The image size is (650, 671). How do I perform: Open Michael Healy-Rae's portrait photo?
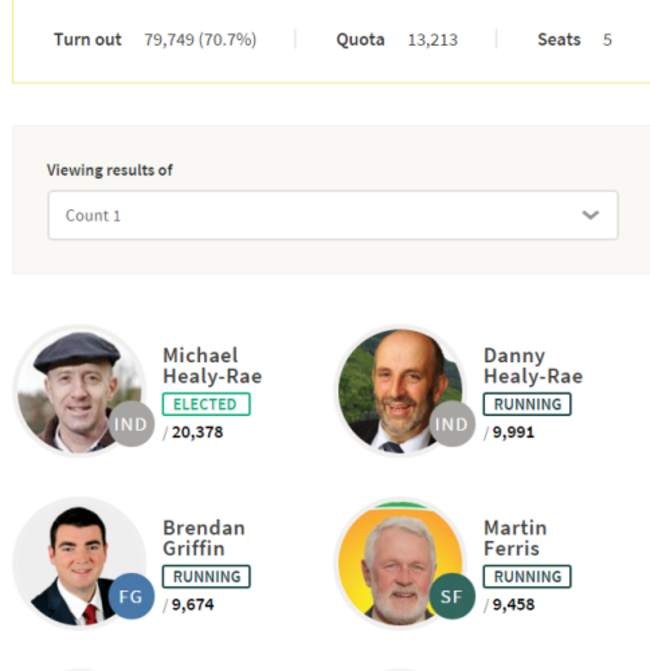pyautogui.click(x=80, y=391)
